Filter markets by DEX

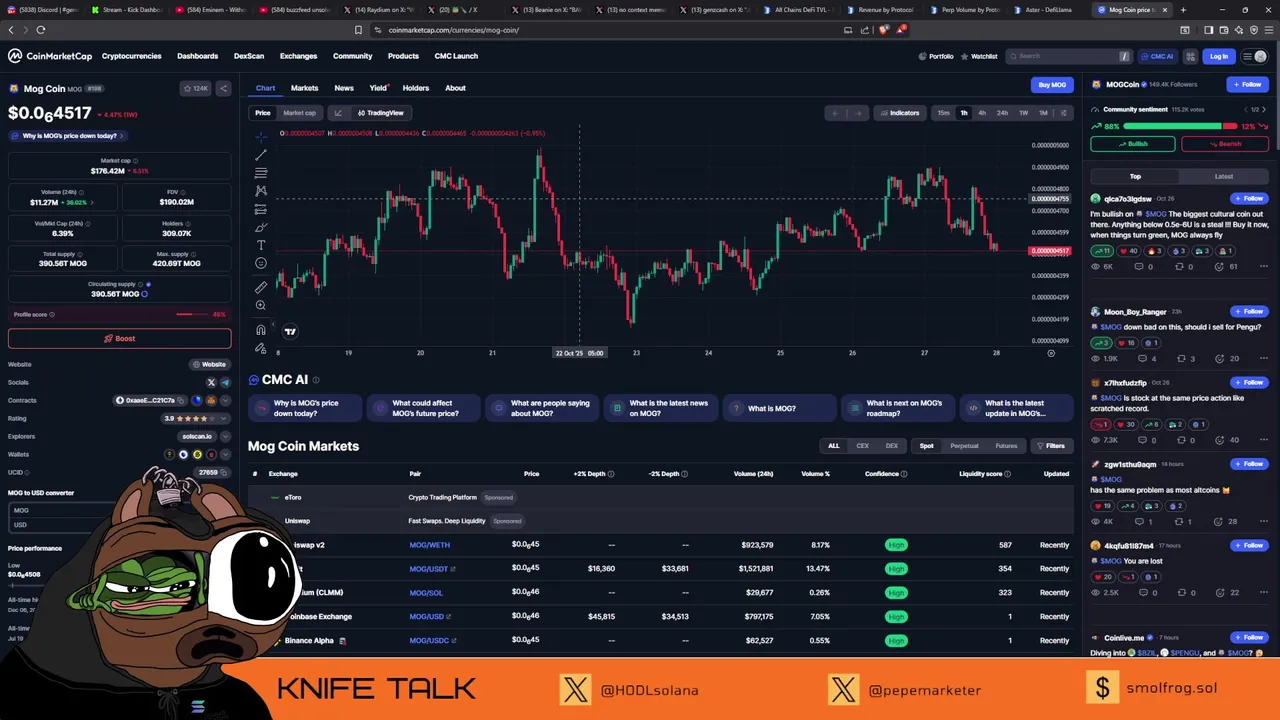pyautogui.click(x=891, y=446)
